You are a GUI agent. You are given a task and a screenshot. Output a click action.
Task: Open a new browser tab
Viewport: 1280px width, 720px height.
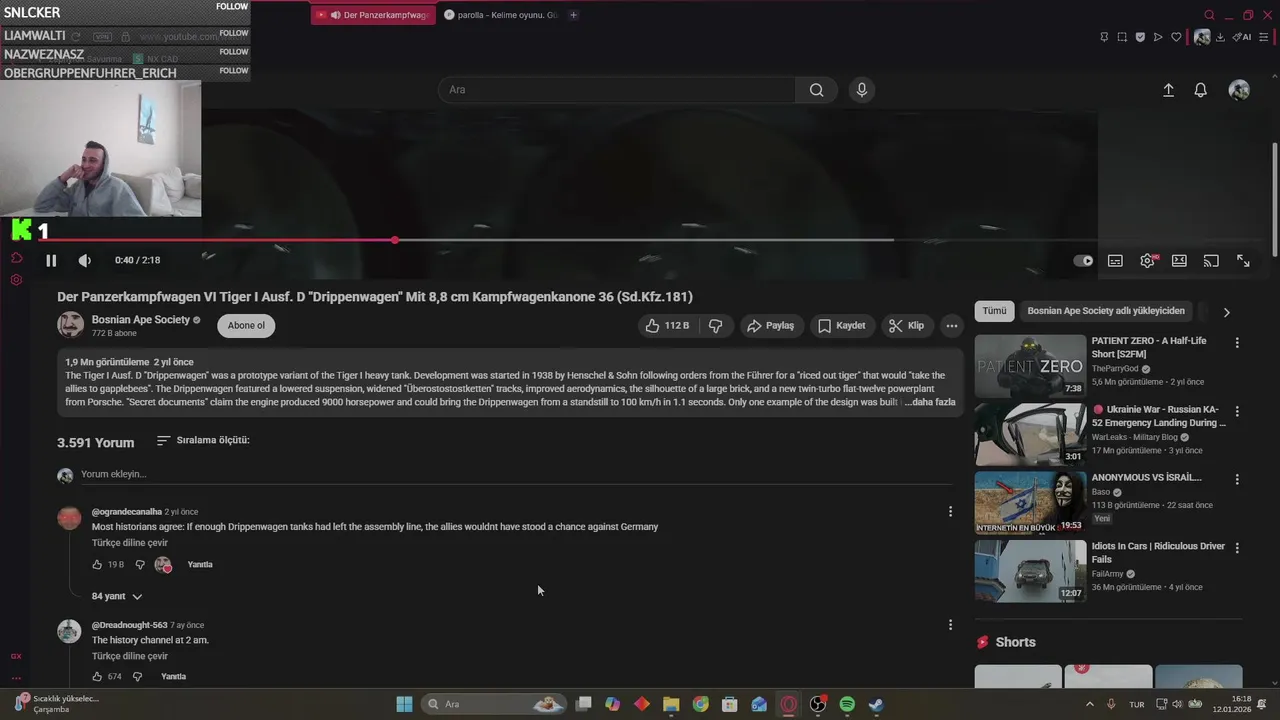pyautogui.click(x=574, y=15)
